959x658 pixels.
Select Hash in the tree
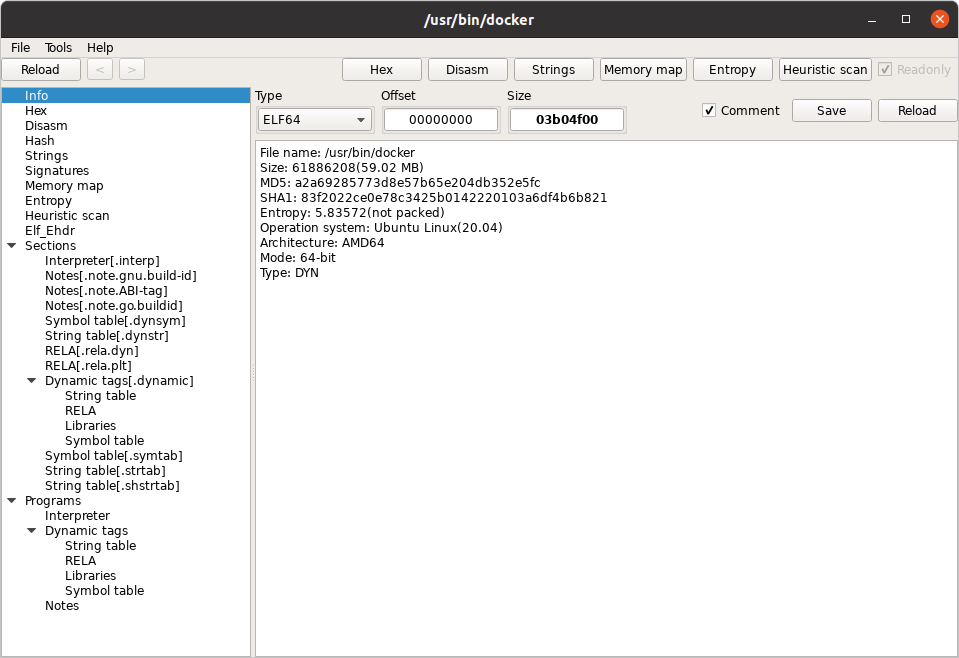tap(40, 141)
